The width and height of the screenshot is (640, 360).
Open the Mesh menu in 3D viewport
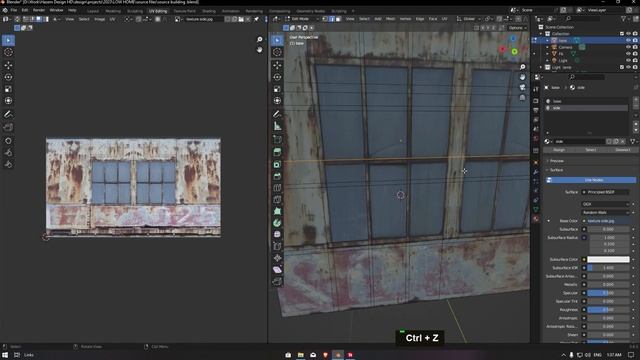pos(391,19)
